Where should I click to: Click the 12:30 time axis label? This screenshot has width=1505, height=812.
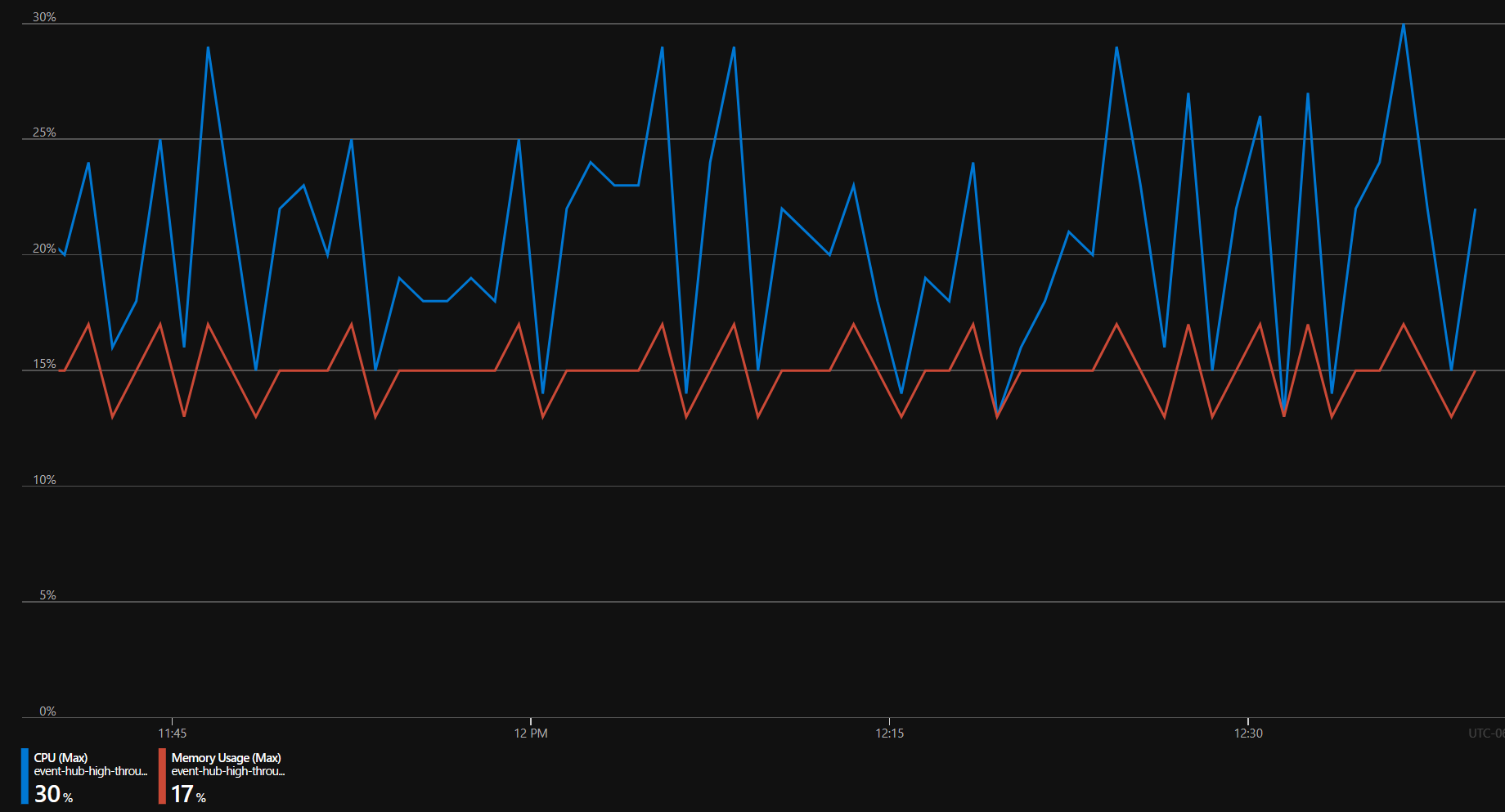coord(1248,733)
